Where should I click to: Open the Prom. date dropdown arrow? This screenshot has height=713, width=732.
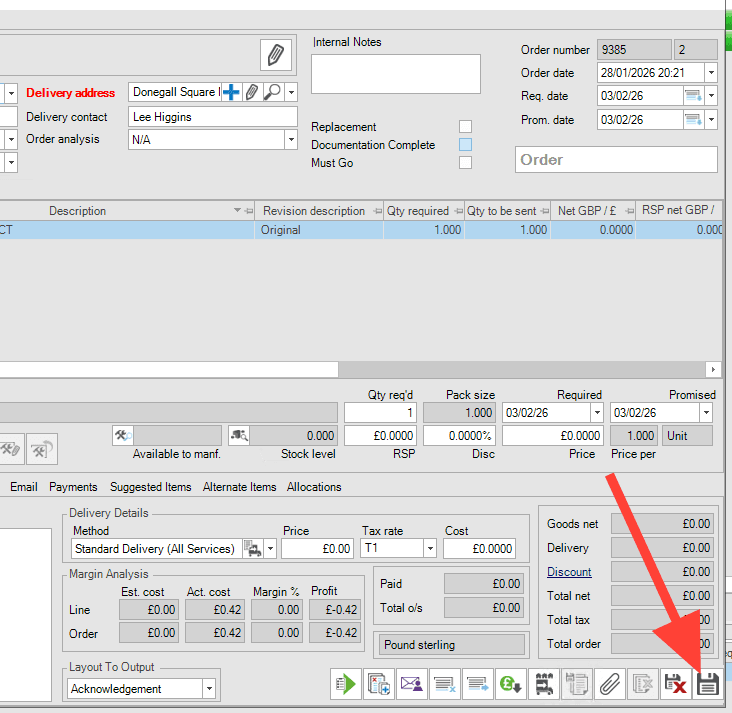coord(711,120)
